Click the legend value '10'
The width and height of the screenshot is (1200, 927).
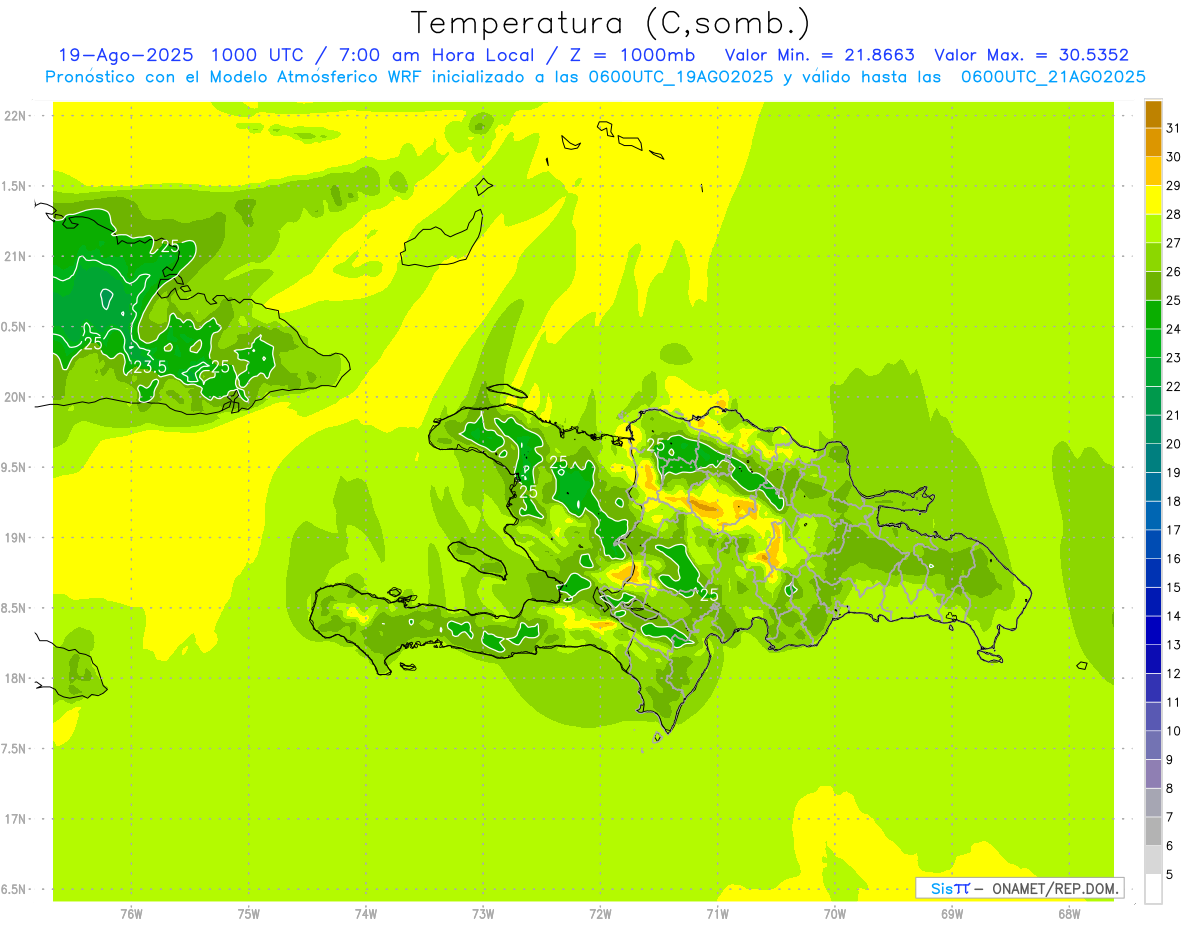click(x=1174, y=731)
